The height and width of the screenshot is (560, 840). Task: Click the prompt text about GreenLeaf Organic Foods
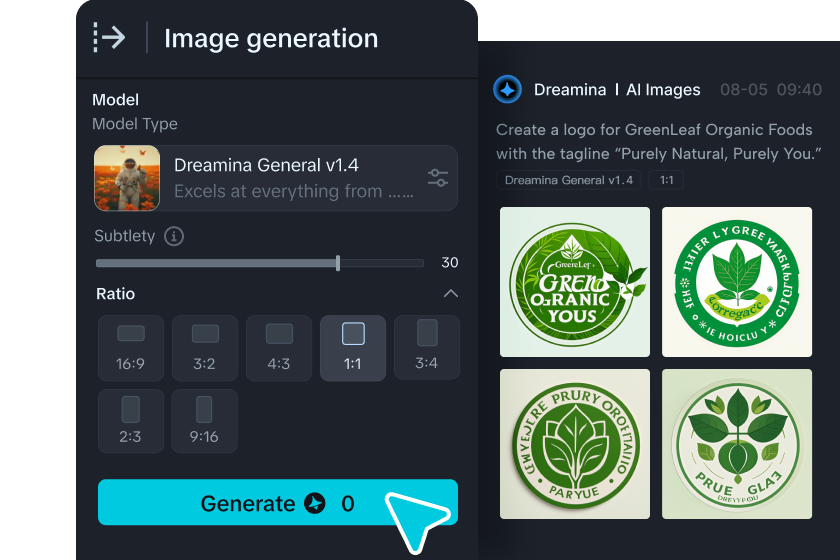(658, 141)
